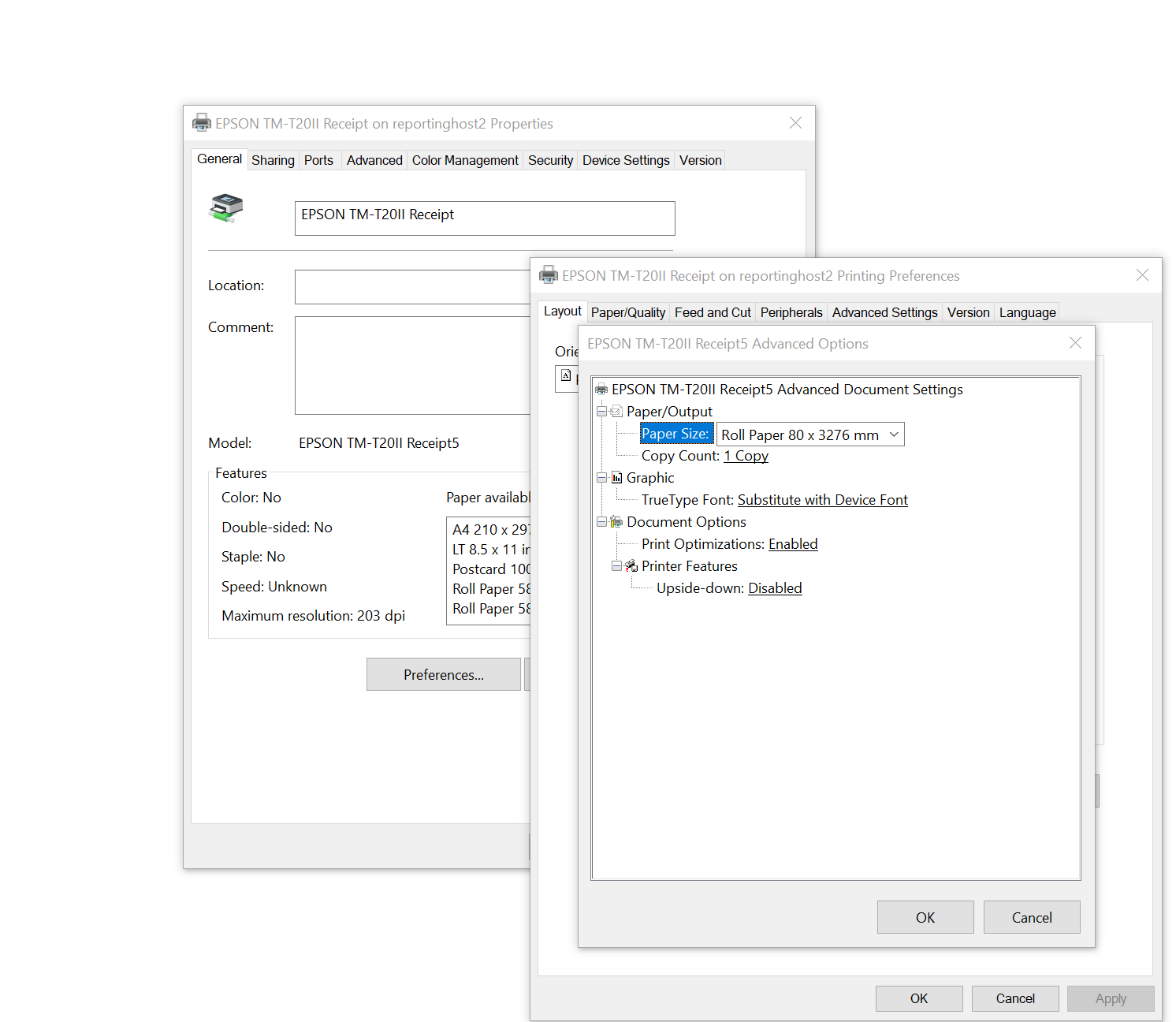Open the Version tab in Properties window
This screenshot has width=1176, height=1022.
[x=700, y=160]
